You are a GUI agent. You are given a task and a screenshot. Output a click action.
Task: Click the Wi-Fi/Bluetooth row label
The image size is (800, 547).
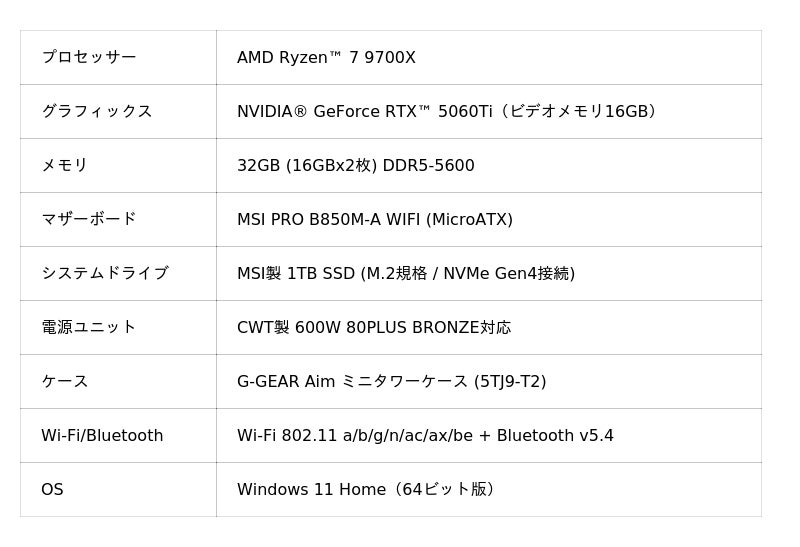tap(102, 436)
